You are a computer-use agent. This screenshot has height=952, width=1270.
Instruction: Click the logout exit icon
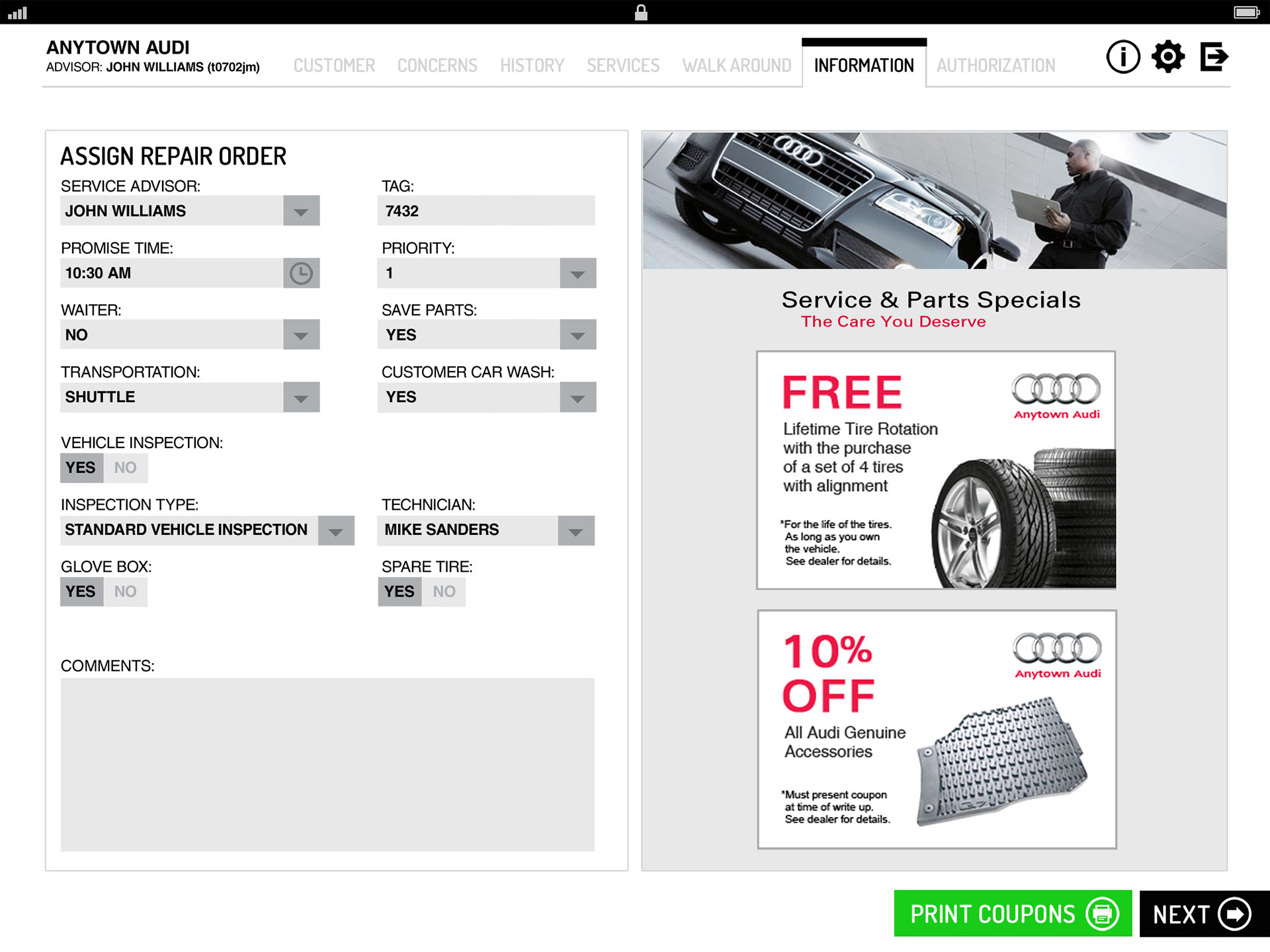tap(1214, 57)
